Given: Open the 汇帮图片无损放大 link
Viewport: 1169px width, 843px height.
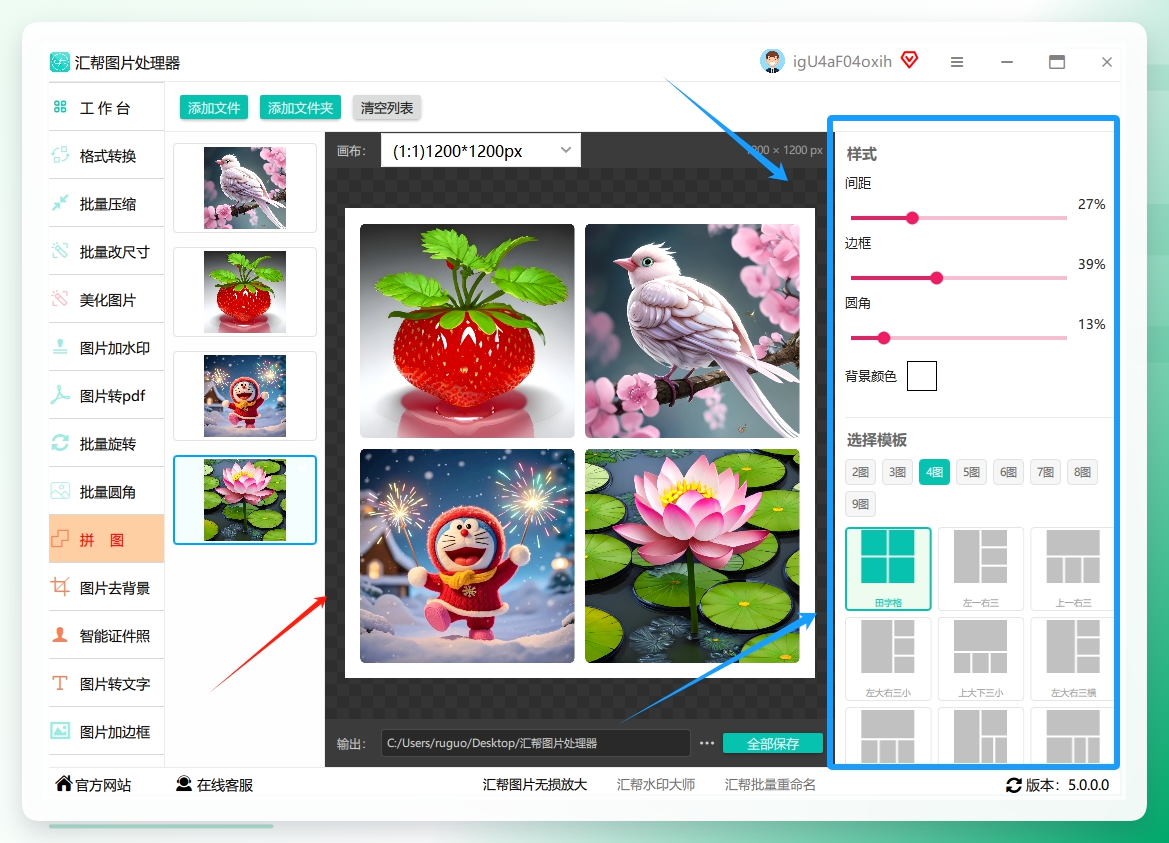Looking at the screenshot, I should click(535, 785).
